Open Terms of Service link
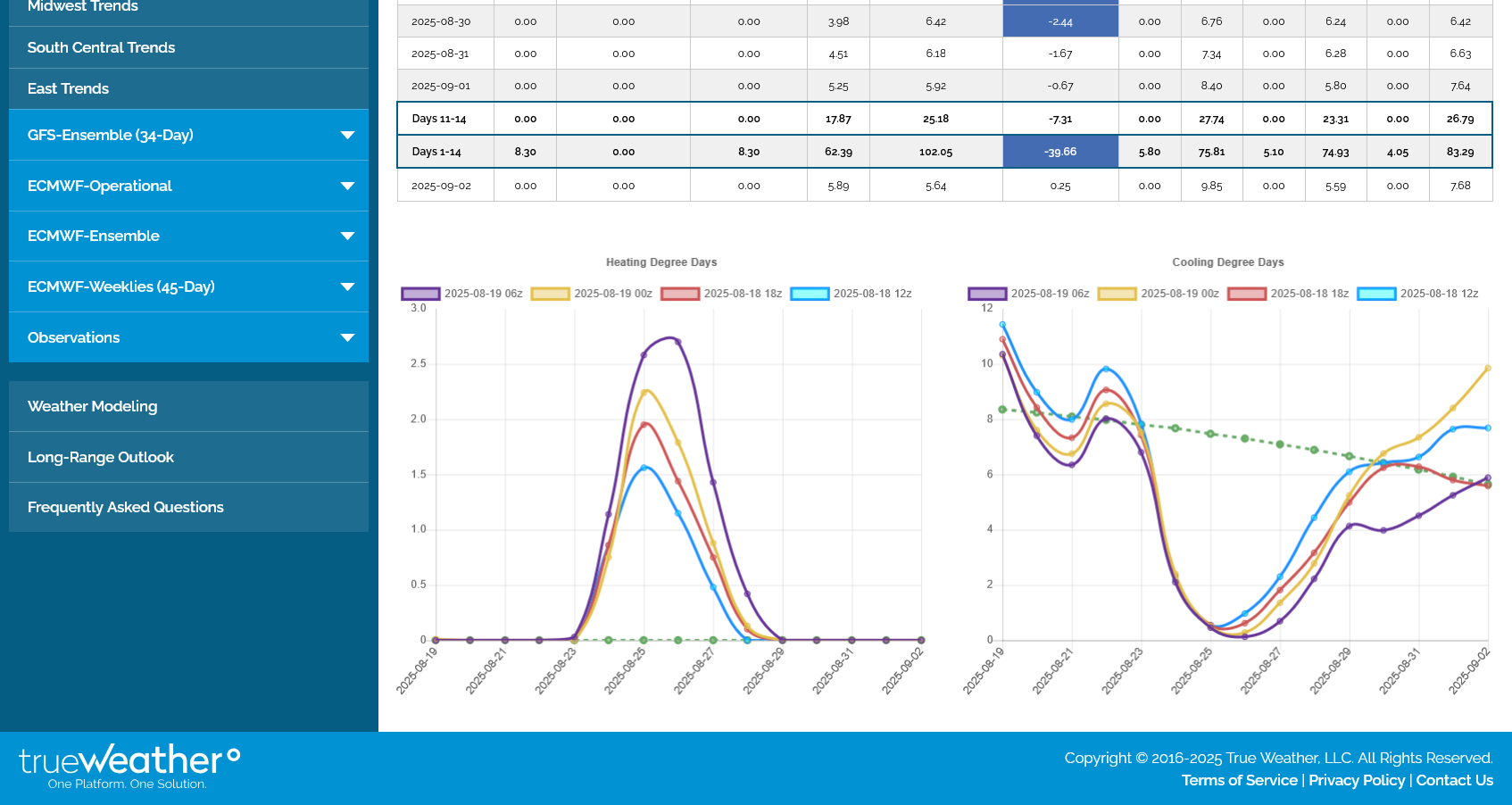Screen dimensions: 1512x805 point(1239,781)
